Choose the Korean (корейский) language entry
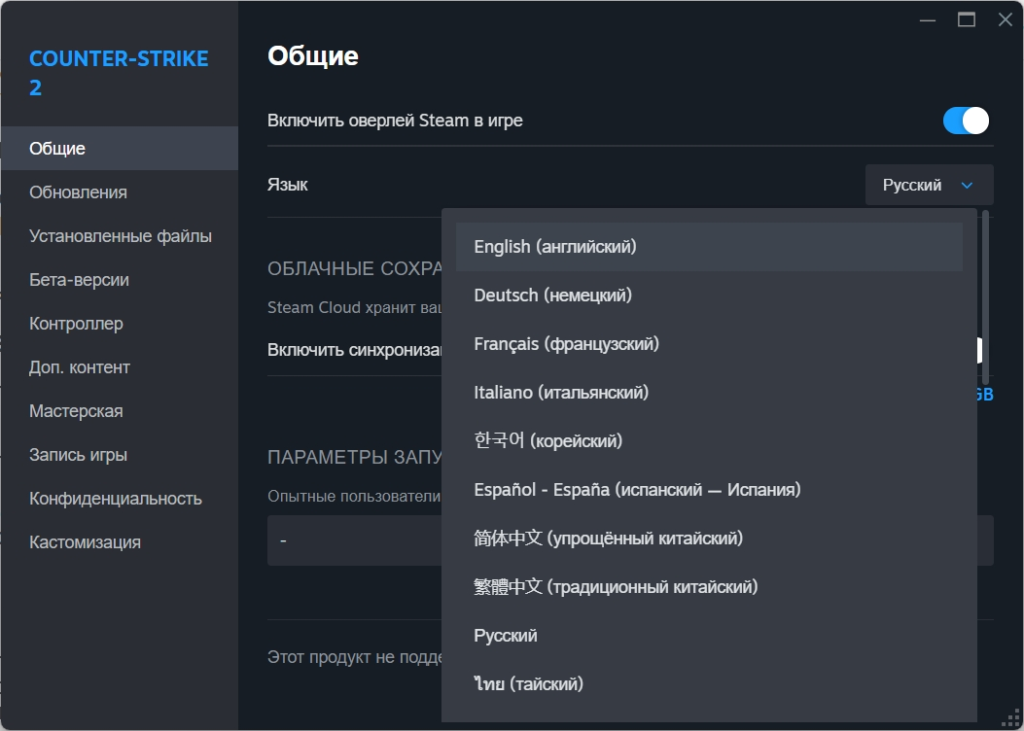 (x=547, y=441)
